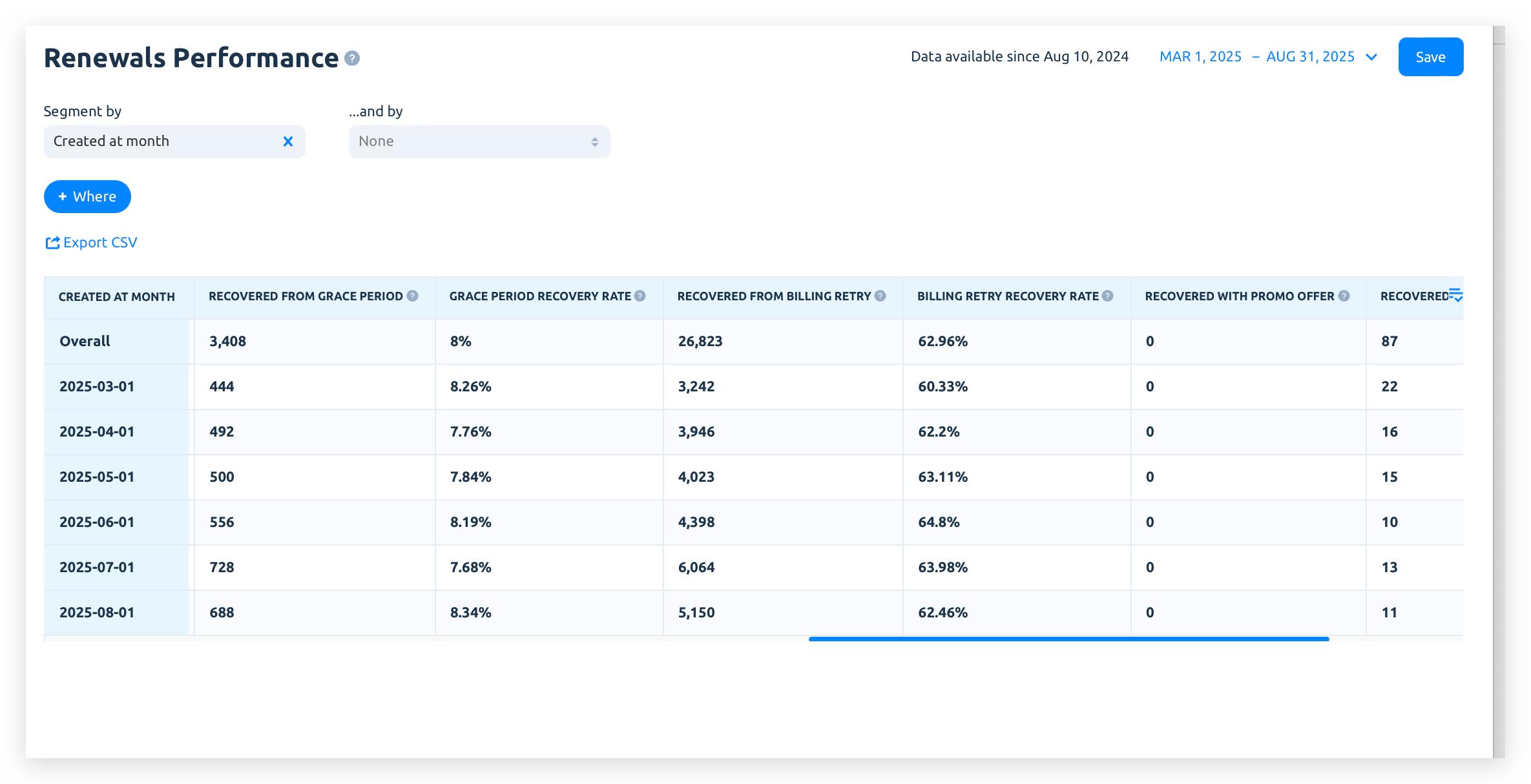1531x784 pixels.
Task: Click help icon for Grace Period Recovery Rate
Action: [x=640, y=296]
